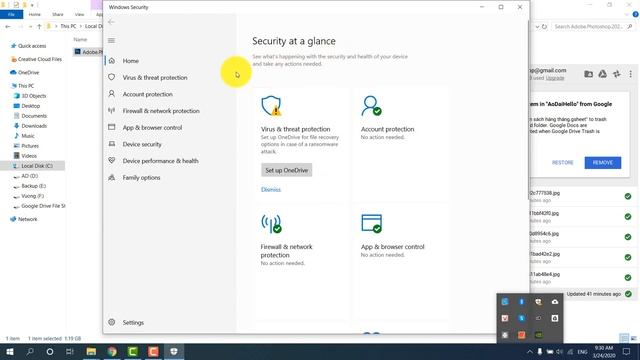Toggle the hamburger navigation menu
The width and height of the screenshot is (640, 360).
click(111, 40)
